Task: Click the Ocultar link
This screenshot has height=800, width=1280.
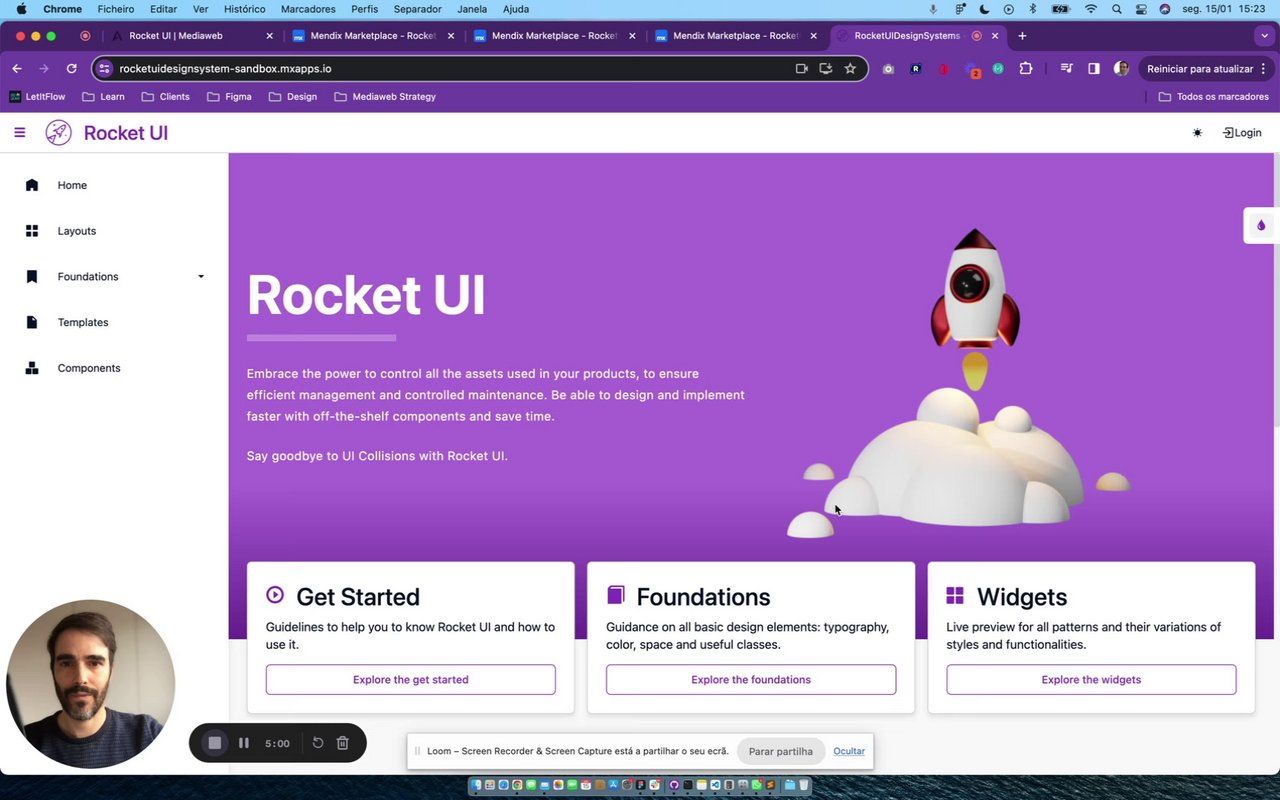Action: (x=849, y=751)
